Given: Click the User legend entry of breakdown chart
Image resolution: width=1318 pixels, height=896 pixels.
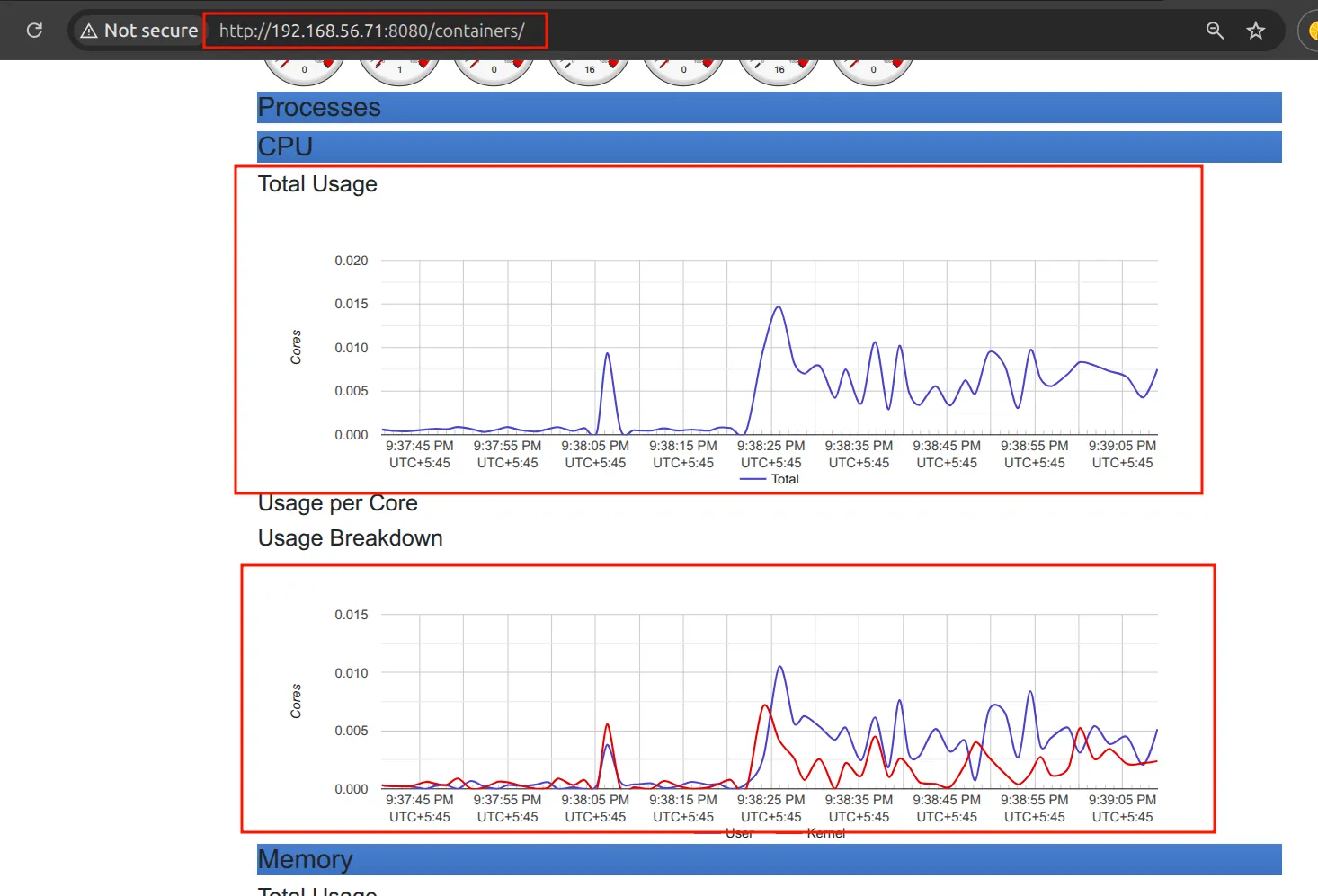Looking at the screenshot, I should tap(725, 833).
